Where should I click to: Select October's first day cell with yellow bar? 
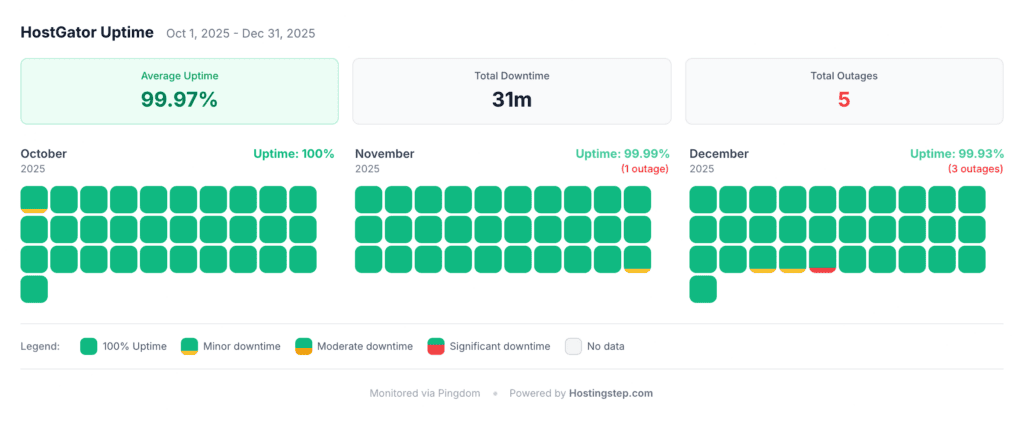click(34, 199)
